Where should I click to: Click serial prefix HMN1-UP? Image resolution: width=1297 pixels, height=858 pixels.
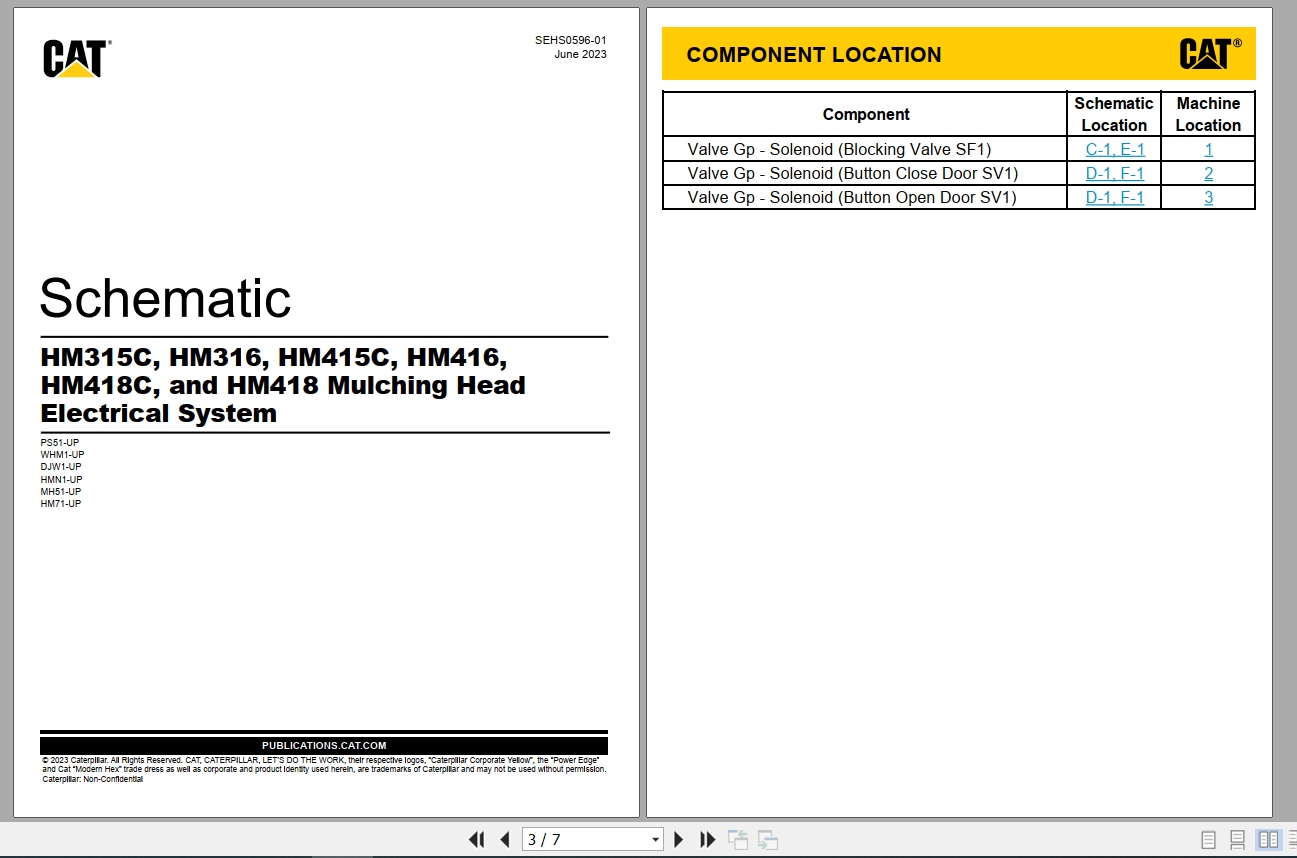[x=61, y=479]
